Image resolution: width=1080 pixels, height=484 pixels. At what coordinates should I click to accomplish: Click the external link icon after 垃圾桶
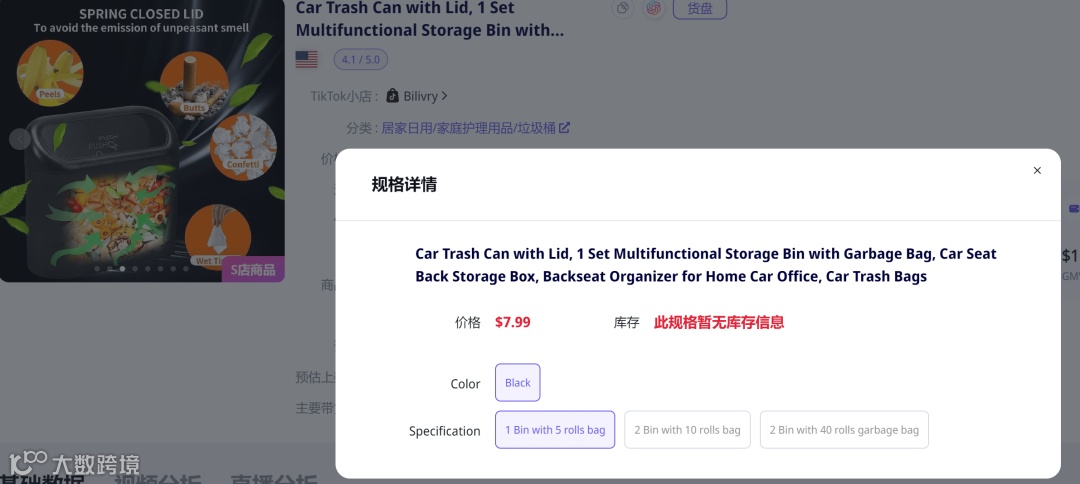coord(564,128)
